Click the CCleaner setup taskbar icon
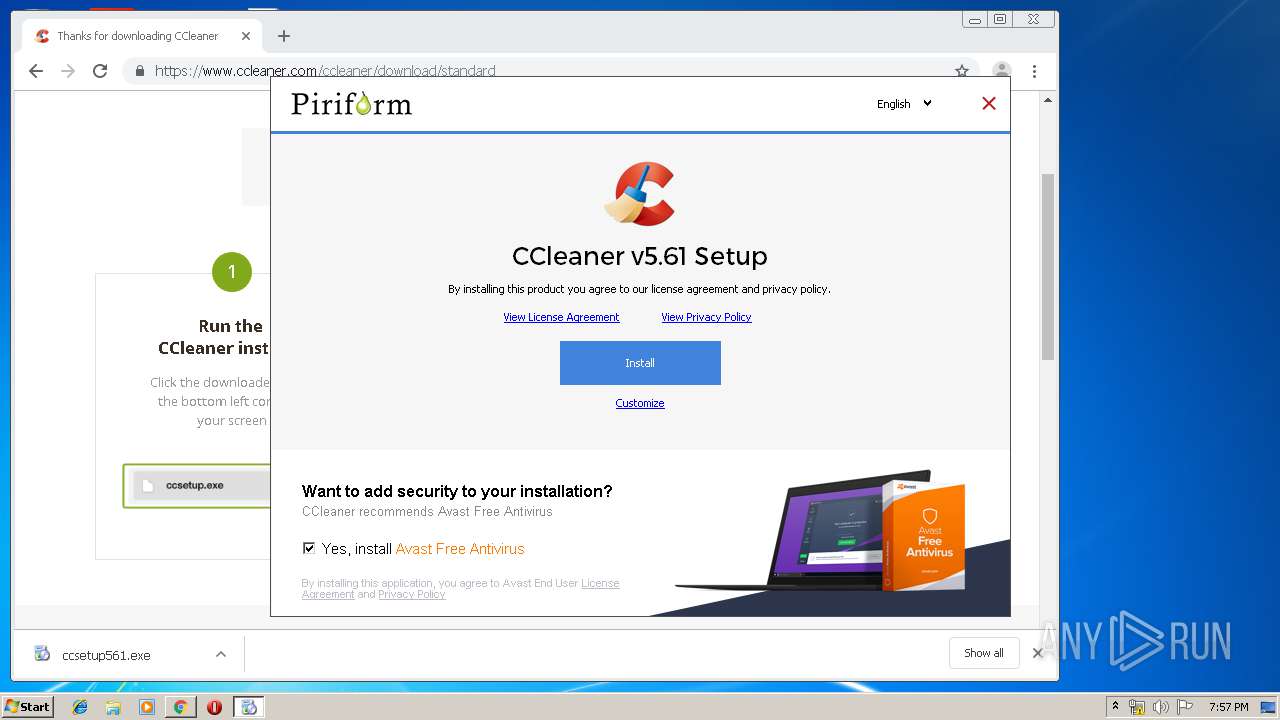 tap(249, 707)
